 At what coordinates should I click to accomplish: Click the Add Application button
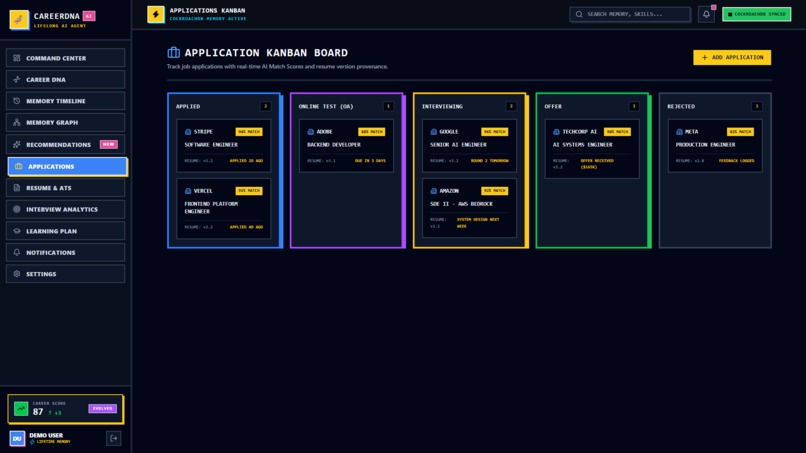(732, 58)
